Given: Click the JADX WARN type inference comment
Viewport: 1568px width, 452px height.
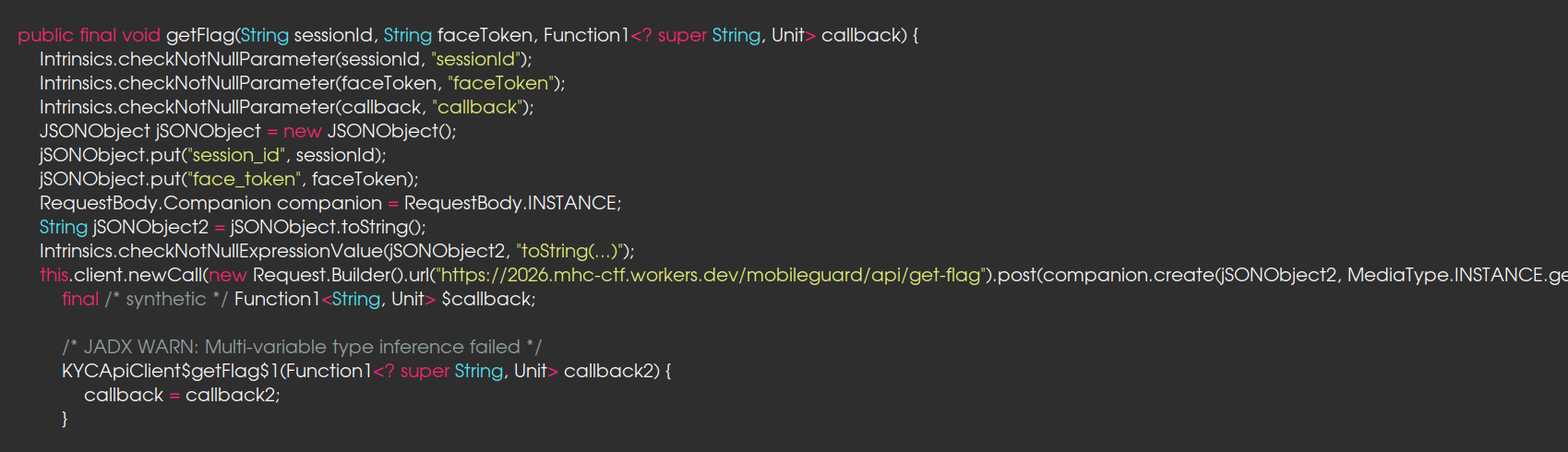Looking at the screenshot, I should point(302,347).
